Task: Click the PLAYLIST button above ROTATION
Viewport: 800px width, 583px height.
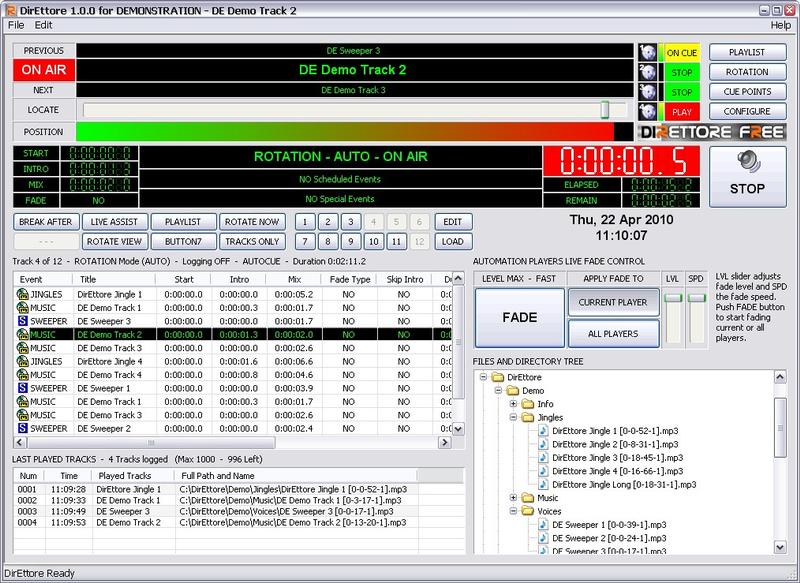Action: point(747,52)
